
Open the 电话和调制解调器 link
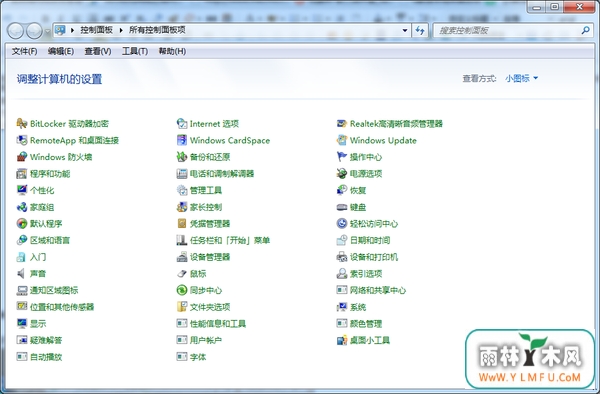[x=222, y=174]
